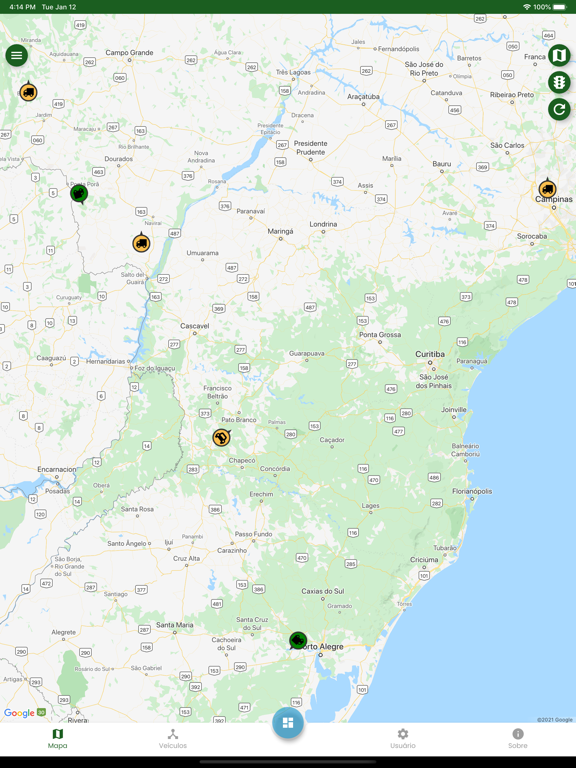The height and width of the screenshot is (768, 576).
Task: Click the Santa Maria city label
Action: (174, 625)
